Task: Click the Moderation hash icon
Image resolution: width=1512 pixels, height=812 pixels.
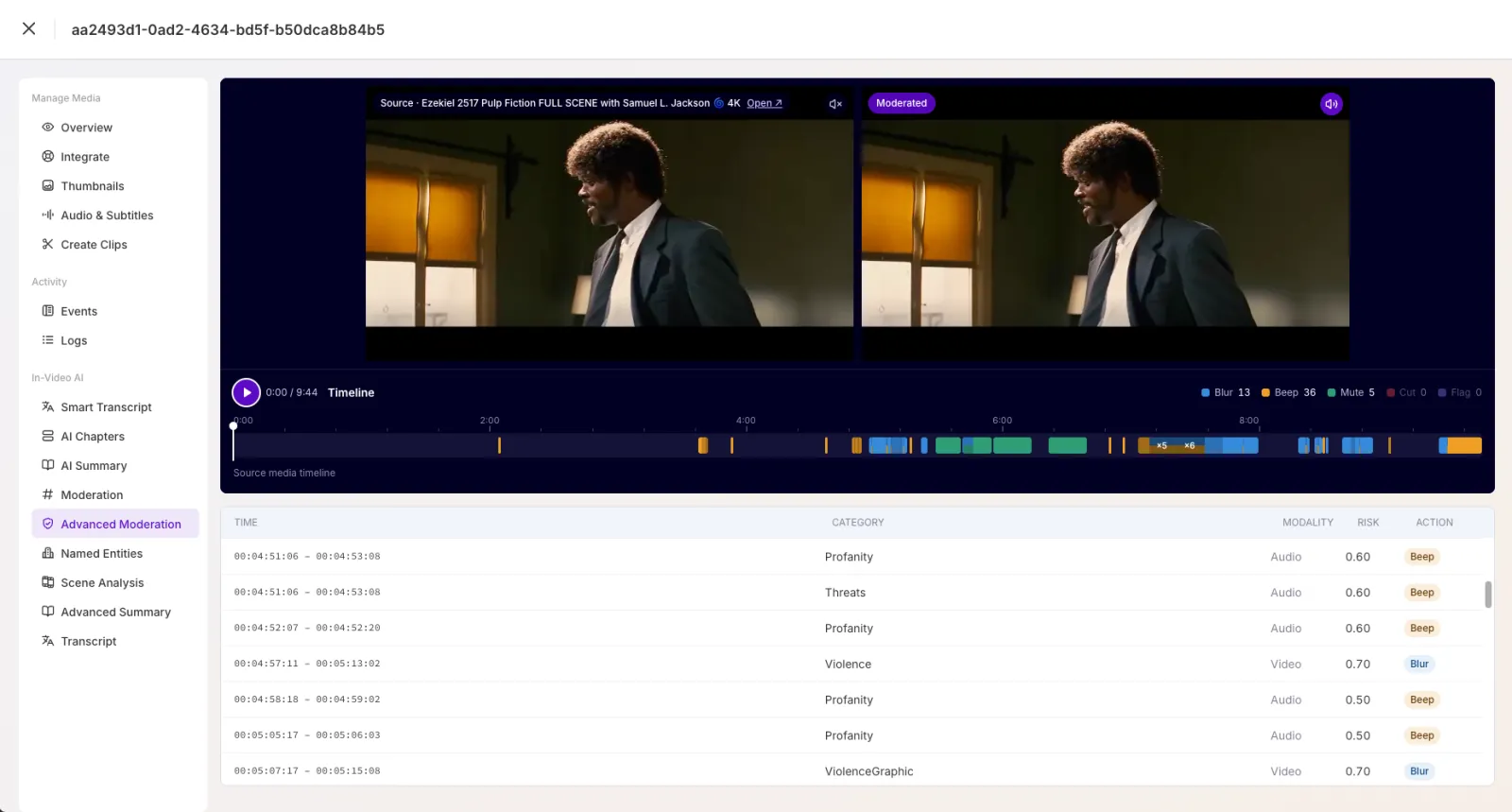Action: click(x=47, y=494)
